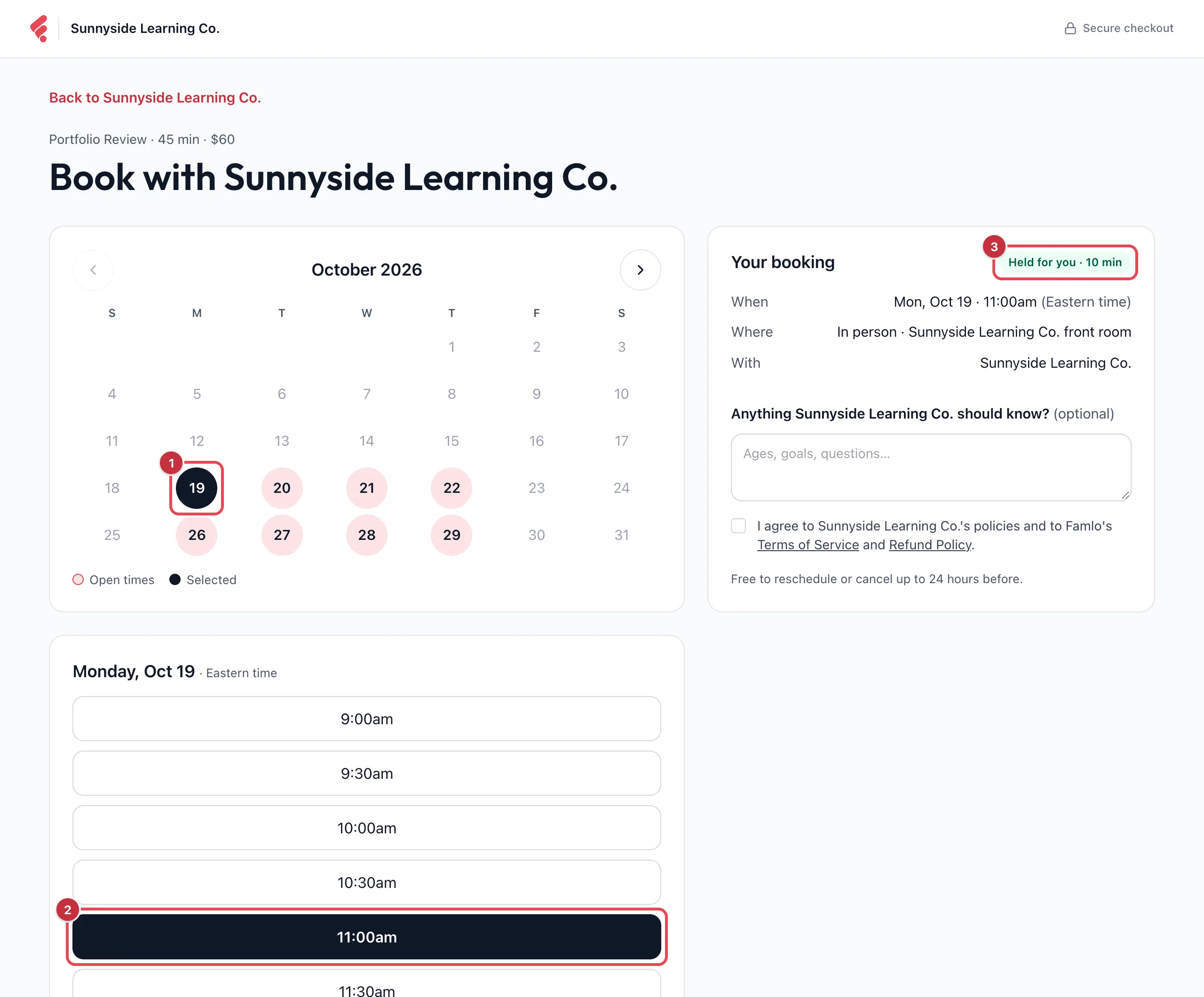Check the agree to policies checkbox
This screenshot has height=997, width=1204.
pyautogui.click(x=738, y=526)
